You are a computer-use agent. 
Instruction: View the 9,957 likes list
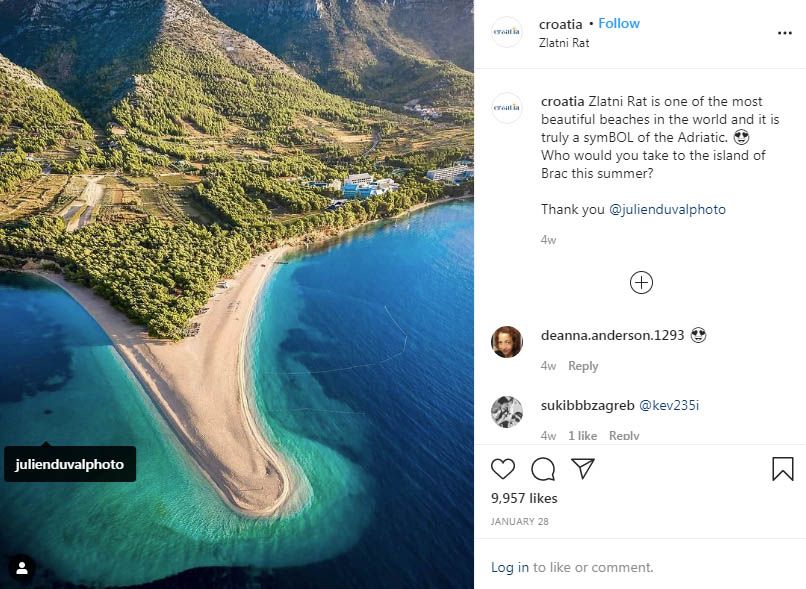coord(525,498)
